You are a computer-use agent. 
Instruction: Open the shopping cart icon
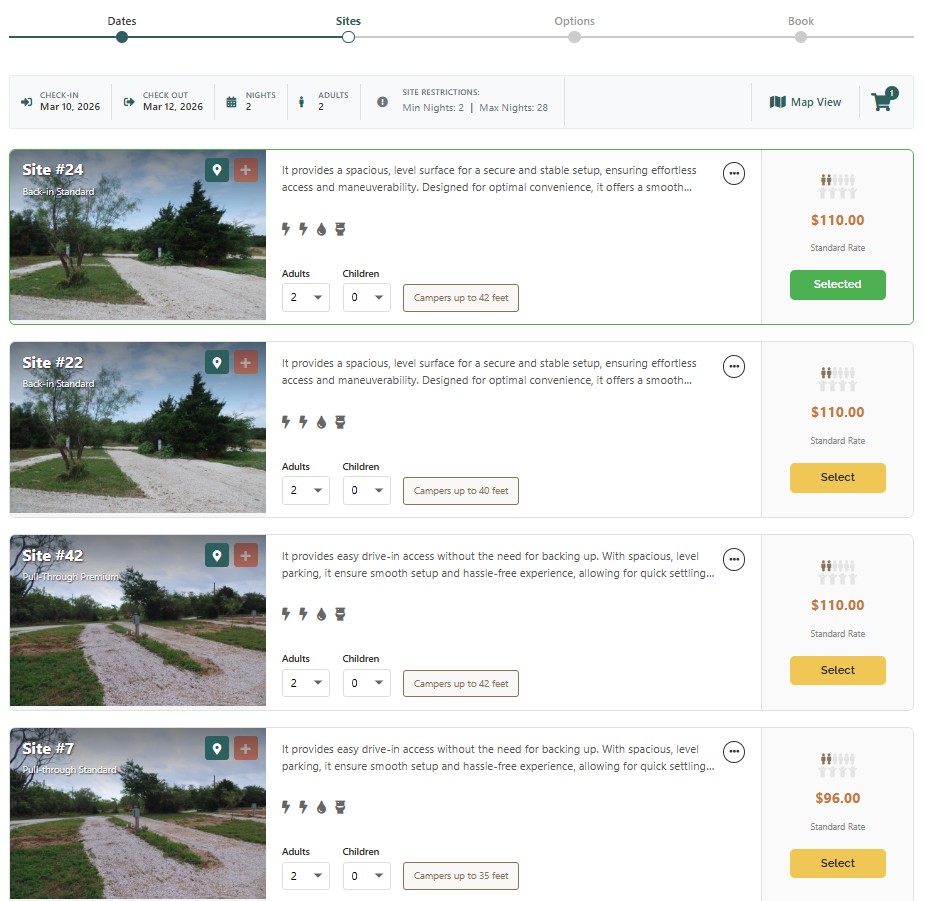882,102
